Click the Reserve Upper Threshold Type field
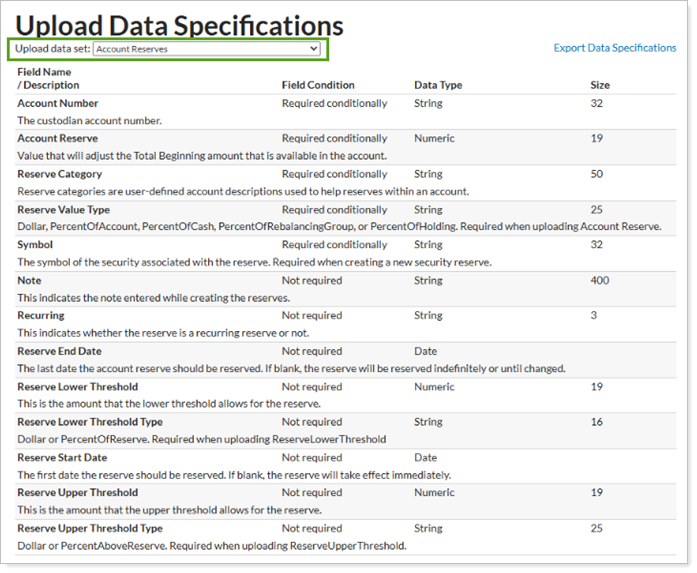The image size is (697, 573). [90, 528]
